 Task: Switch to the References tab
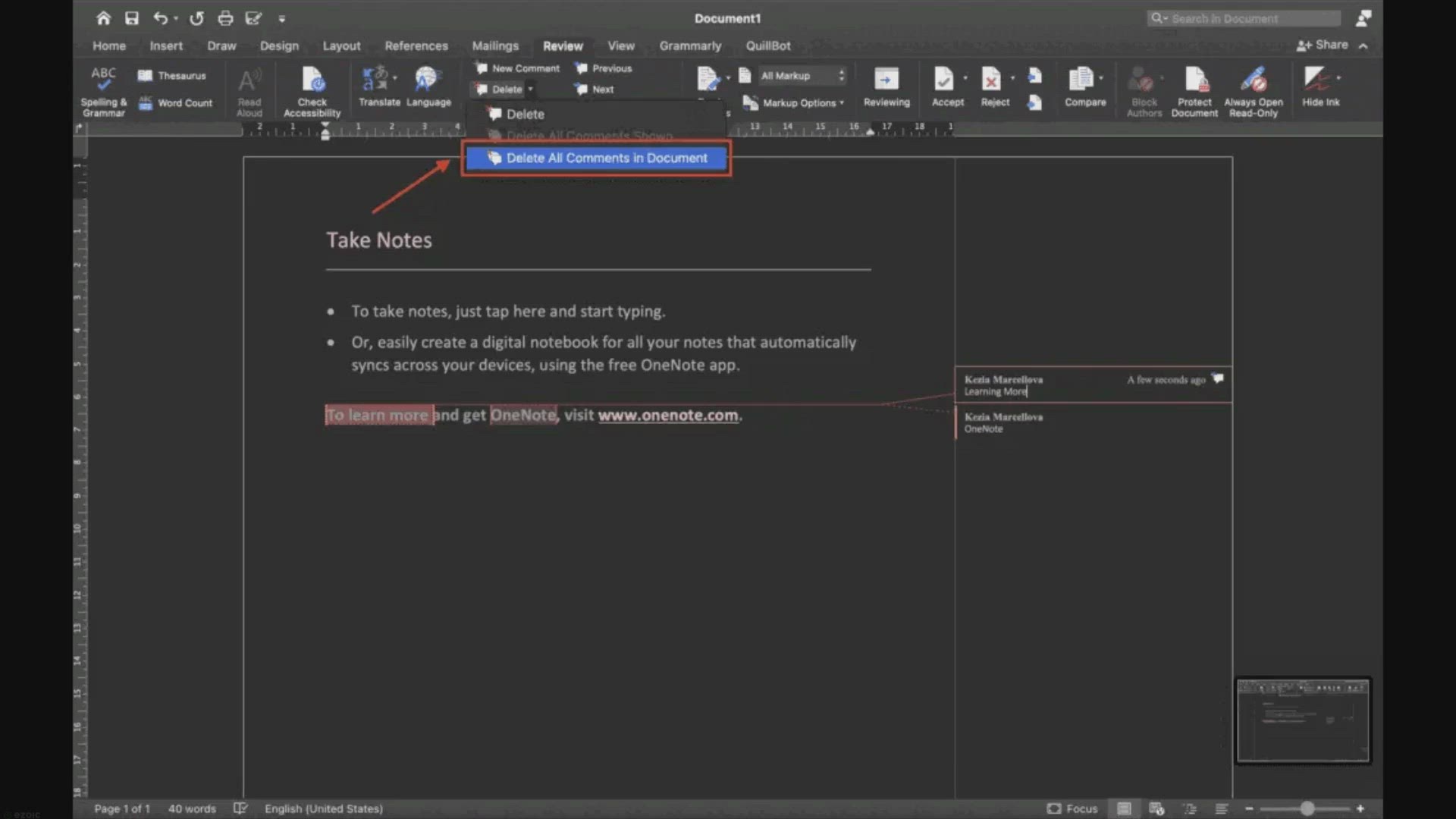tap(416, 46)
